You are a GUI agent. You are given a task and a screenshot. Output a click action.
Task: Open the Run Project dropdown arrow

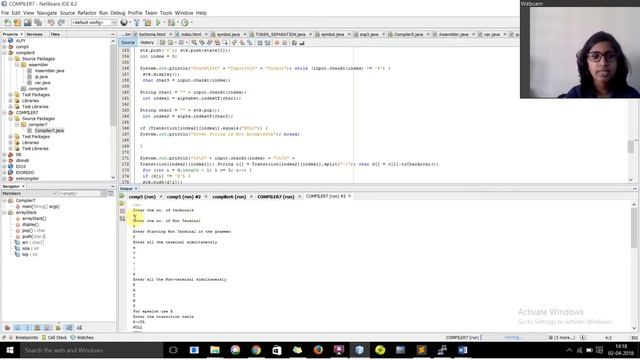click(164, 23)
